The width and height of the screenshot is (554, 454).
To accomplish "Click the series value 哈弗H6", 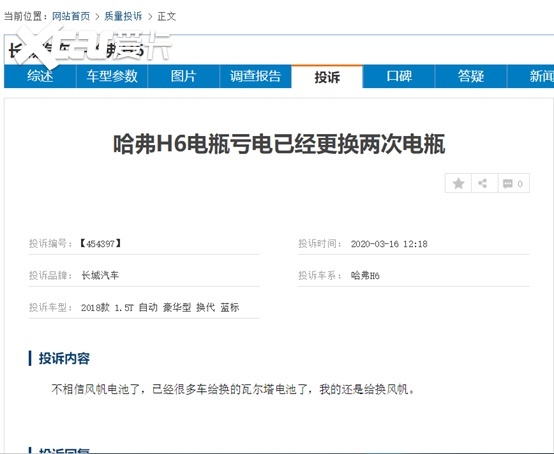I will 365,275.
